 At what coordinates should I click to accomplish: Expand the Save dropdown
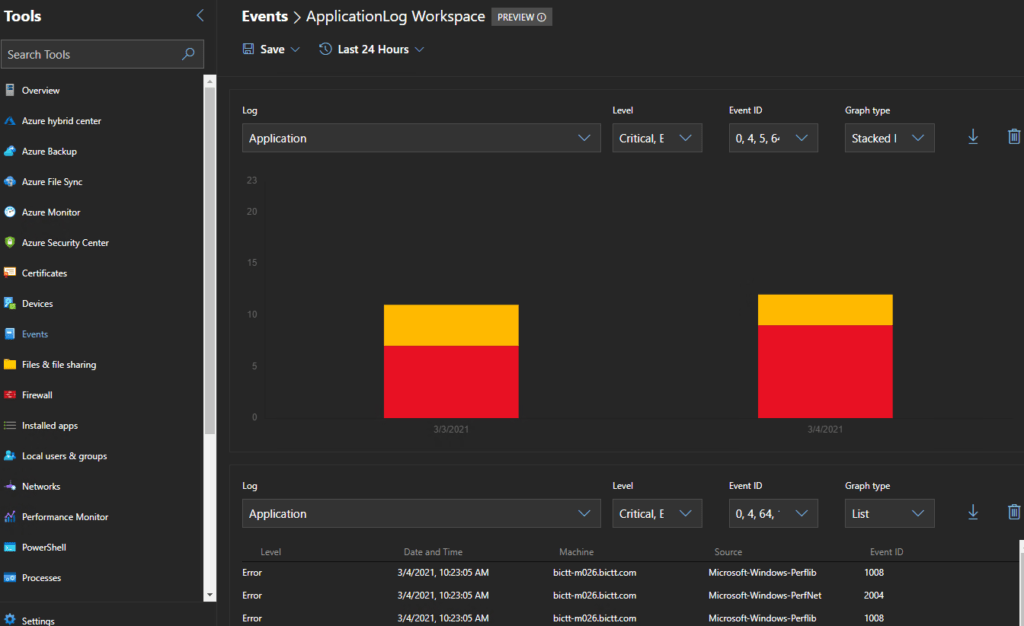click(271, 49)
